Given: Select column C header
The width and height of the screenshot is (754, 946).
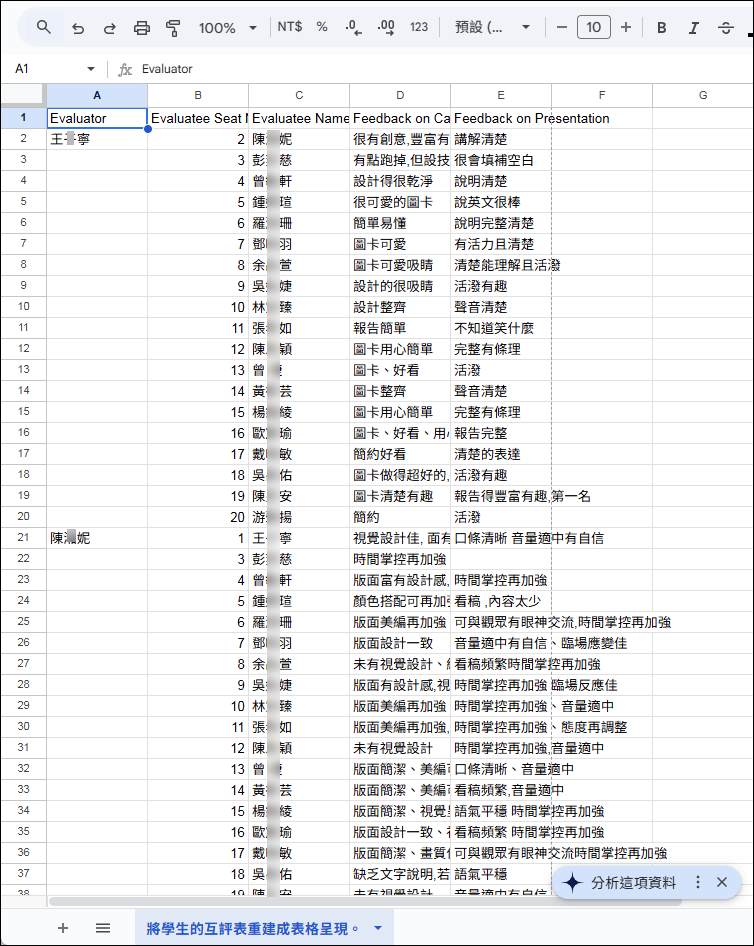Looking at the screenshot, I should click(299, 95).
